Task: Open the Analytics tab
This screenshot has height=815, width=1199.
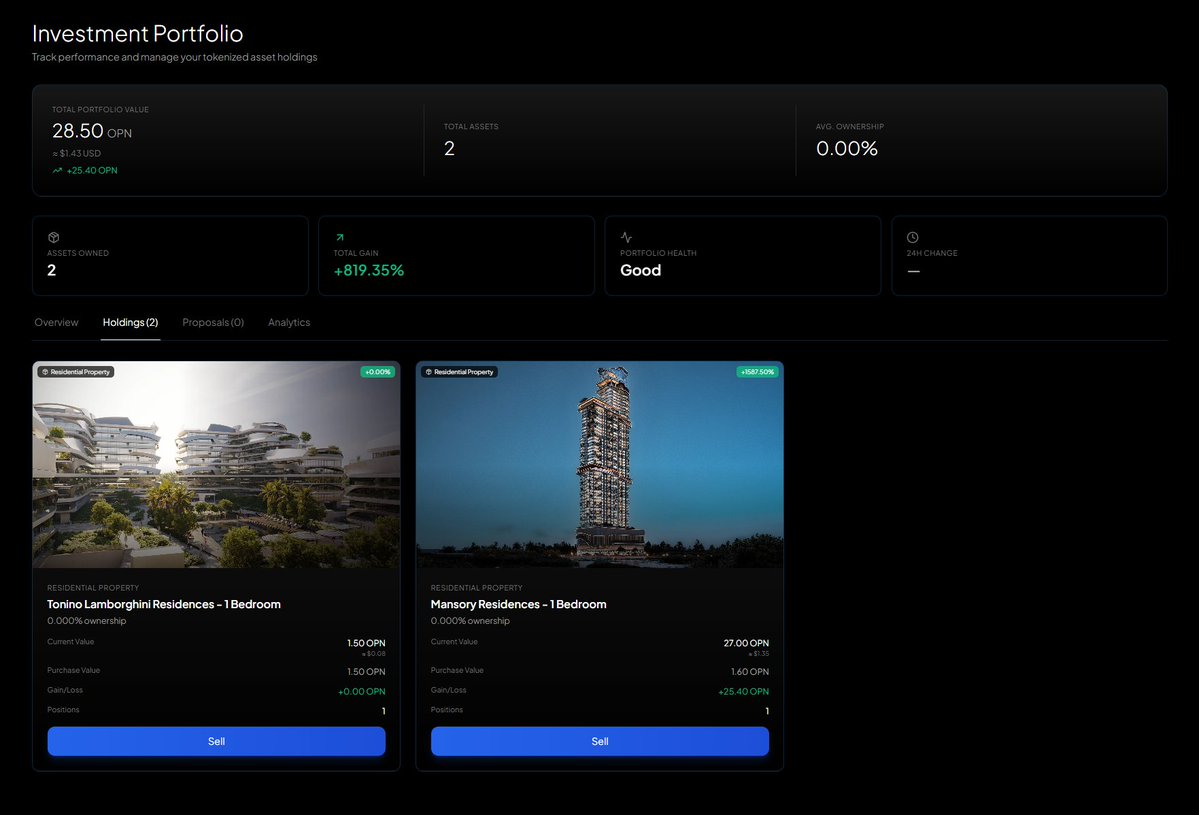Action: 289,322
